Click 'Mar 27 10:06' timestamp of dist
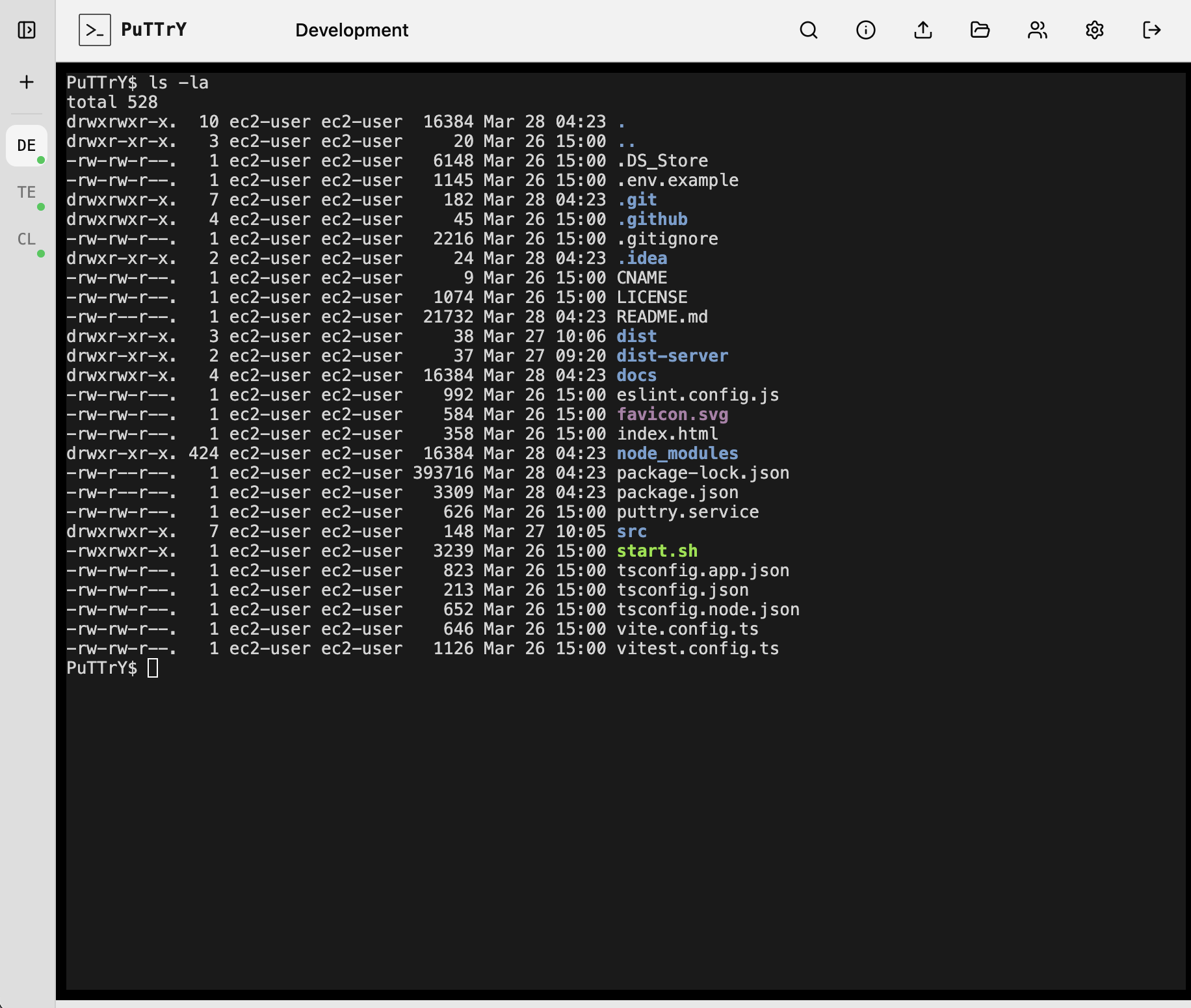This screenshot has height=1008, width=1191. click(x=545, y=336)
